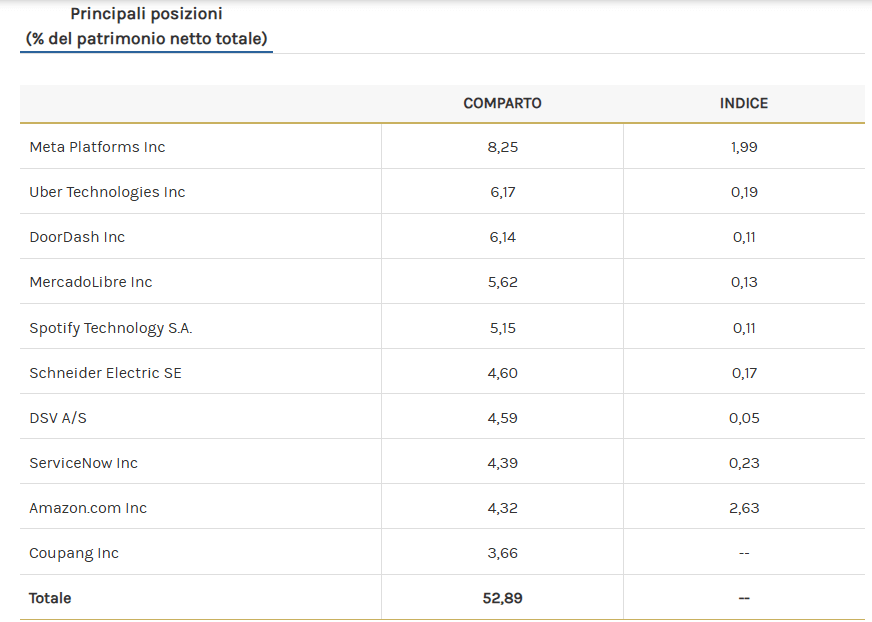Click the 52,89 total Comparto value
This screenshot has height=622, width=872.
[x=503, y=598]
